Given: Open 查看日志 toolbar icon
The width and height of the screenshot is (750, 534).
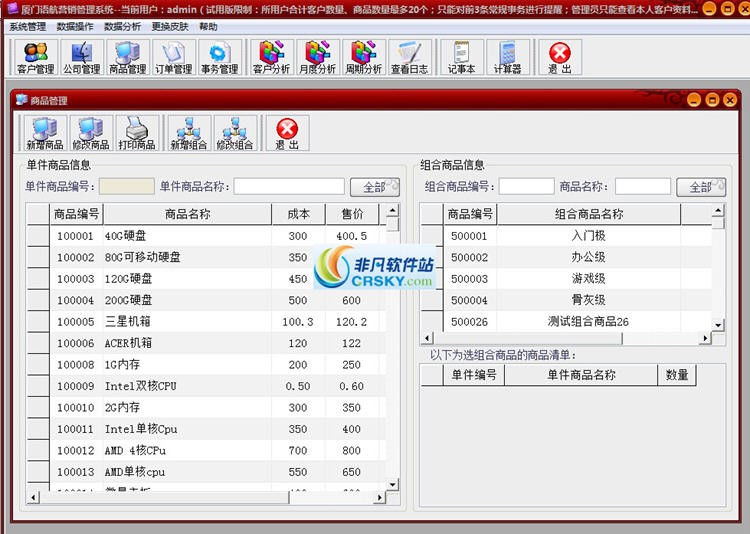Looking at the screenshot, I should coord(409,58).
